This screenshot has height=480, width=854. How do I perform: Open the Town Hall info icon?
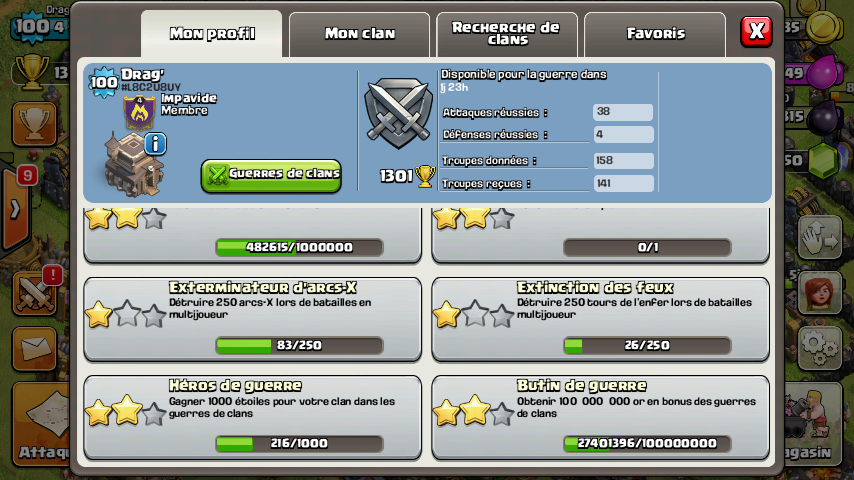(155, 144)
